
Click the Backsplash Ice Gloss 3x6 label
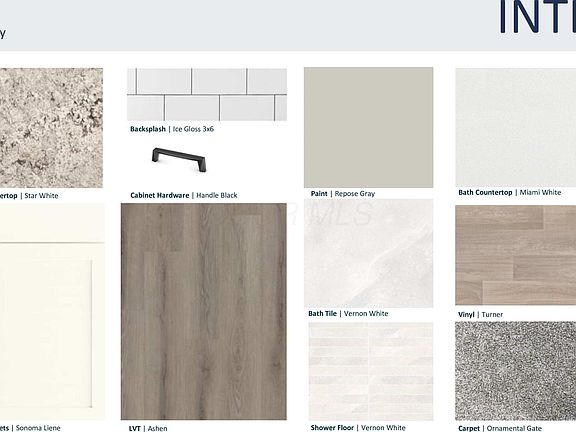(172, 129)
